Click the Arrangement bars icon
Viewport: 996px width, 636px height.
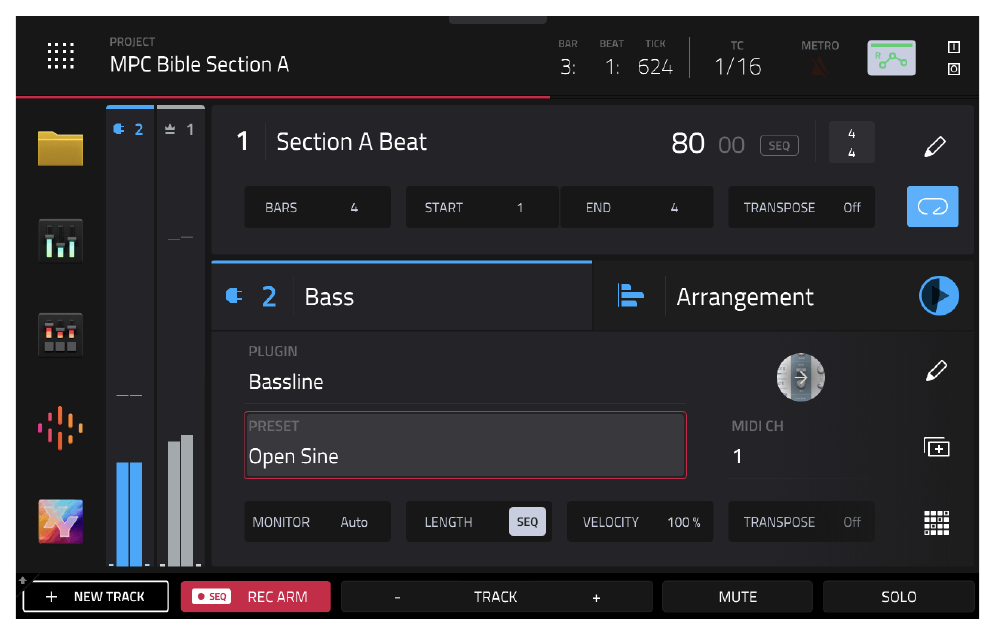pos(630,295)
